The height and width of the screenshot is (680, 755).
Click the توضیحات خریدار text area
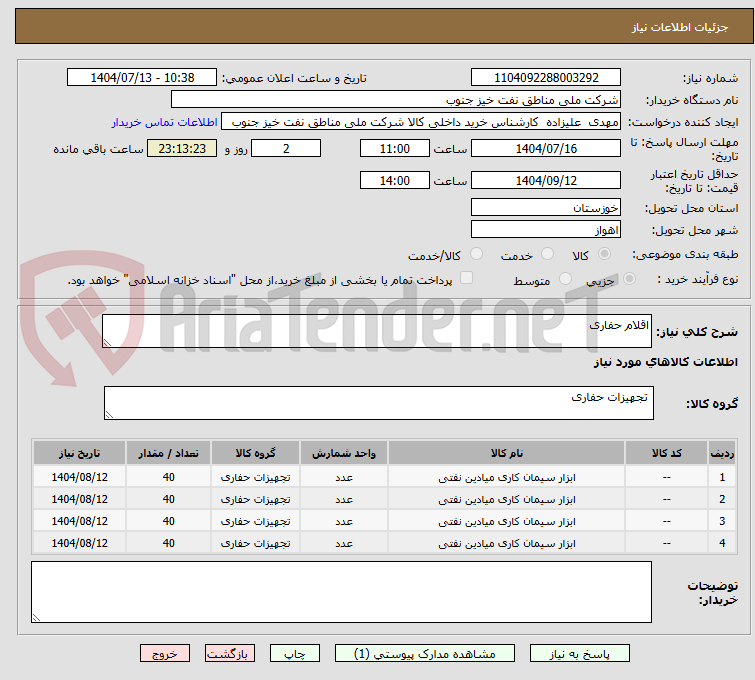click(x=341, y=592)
